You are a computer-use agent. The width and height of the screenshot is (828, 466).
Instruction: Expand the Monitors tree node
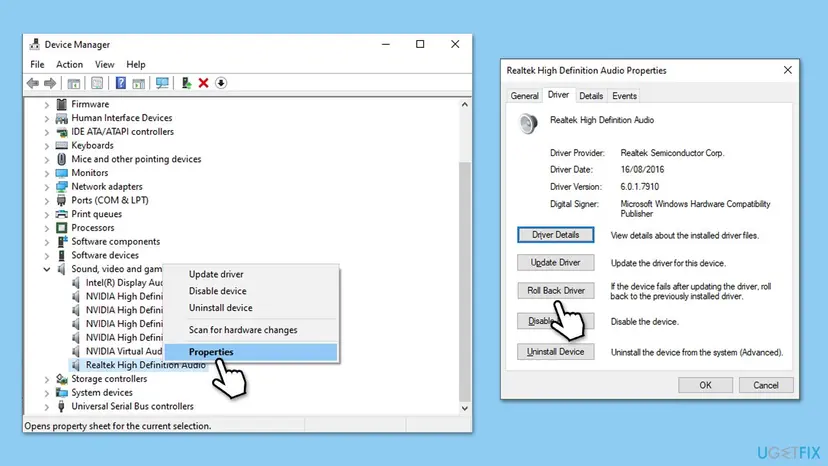[x=46, y=173]
